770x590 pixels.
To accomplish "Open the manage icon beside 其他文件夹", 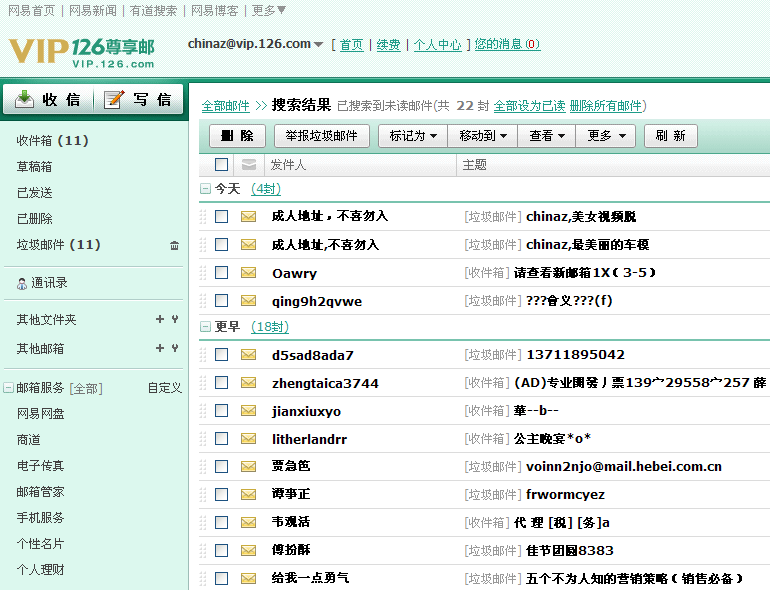I will point(175,319).
